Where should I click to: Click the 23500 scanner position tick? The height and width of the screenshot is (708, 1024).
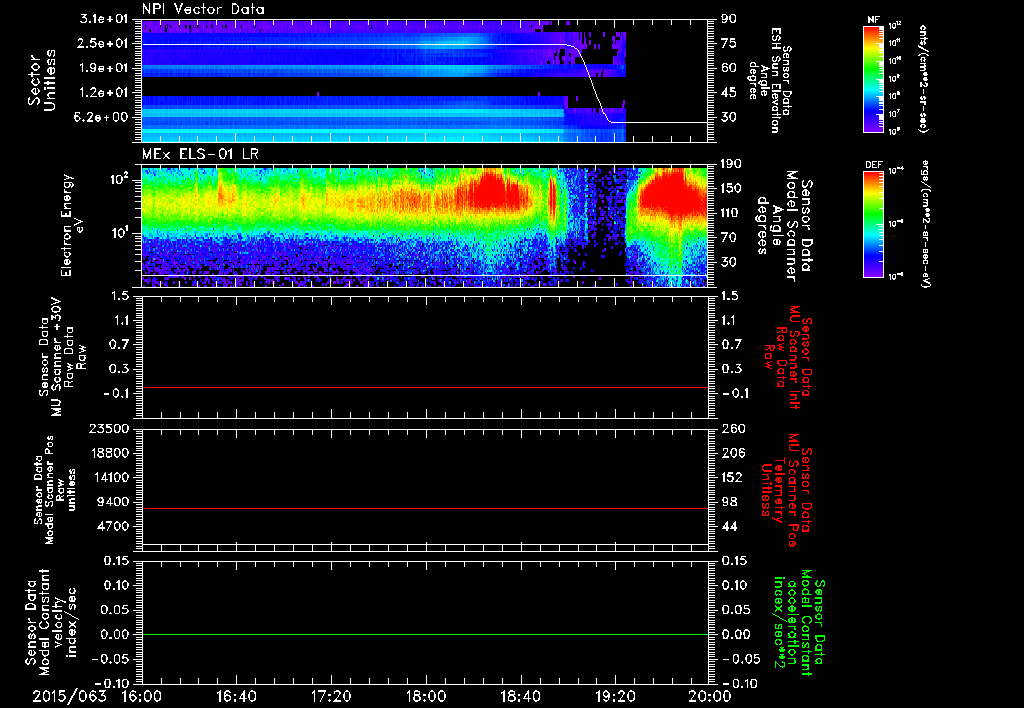[110, 429]
